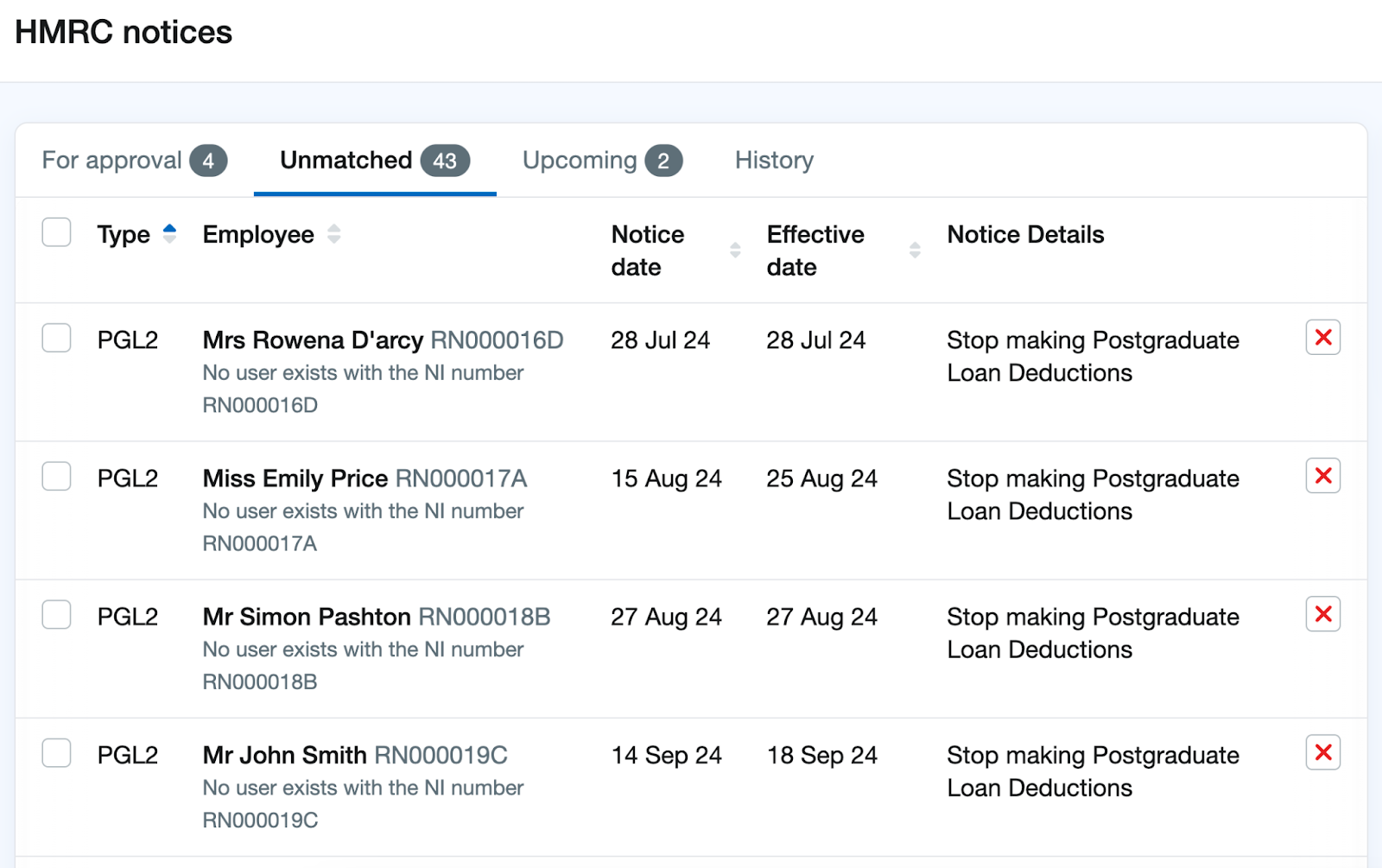Click Notice Details text for Emily Price

point(1093,495)
